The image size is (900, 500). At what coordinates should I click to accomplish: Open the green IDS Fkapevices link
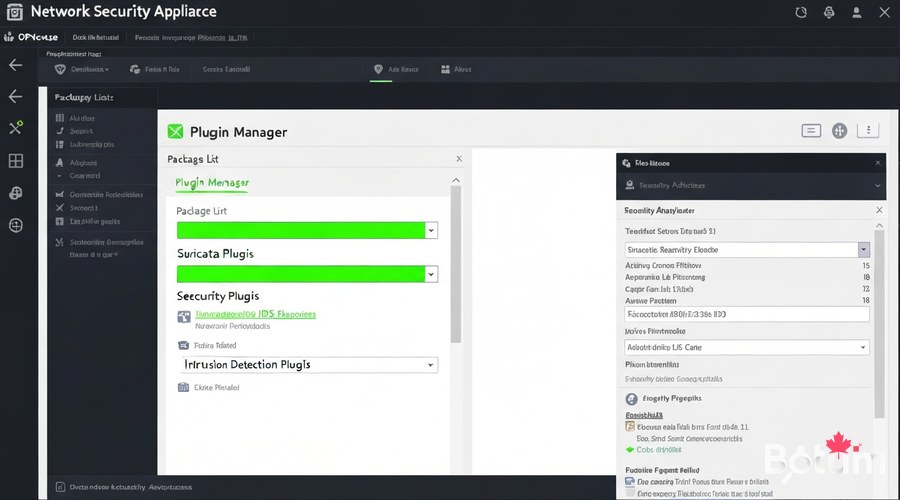coord(255,314)
